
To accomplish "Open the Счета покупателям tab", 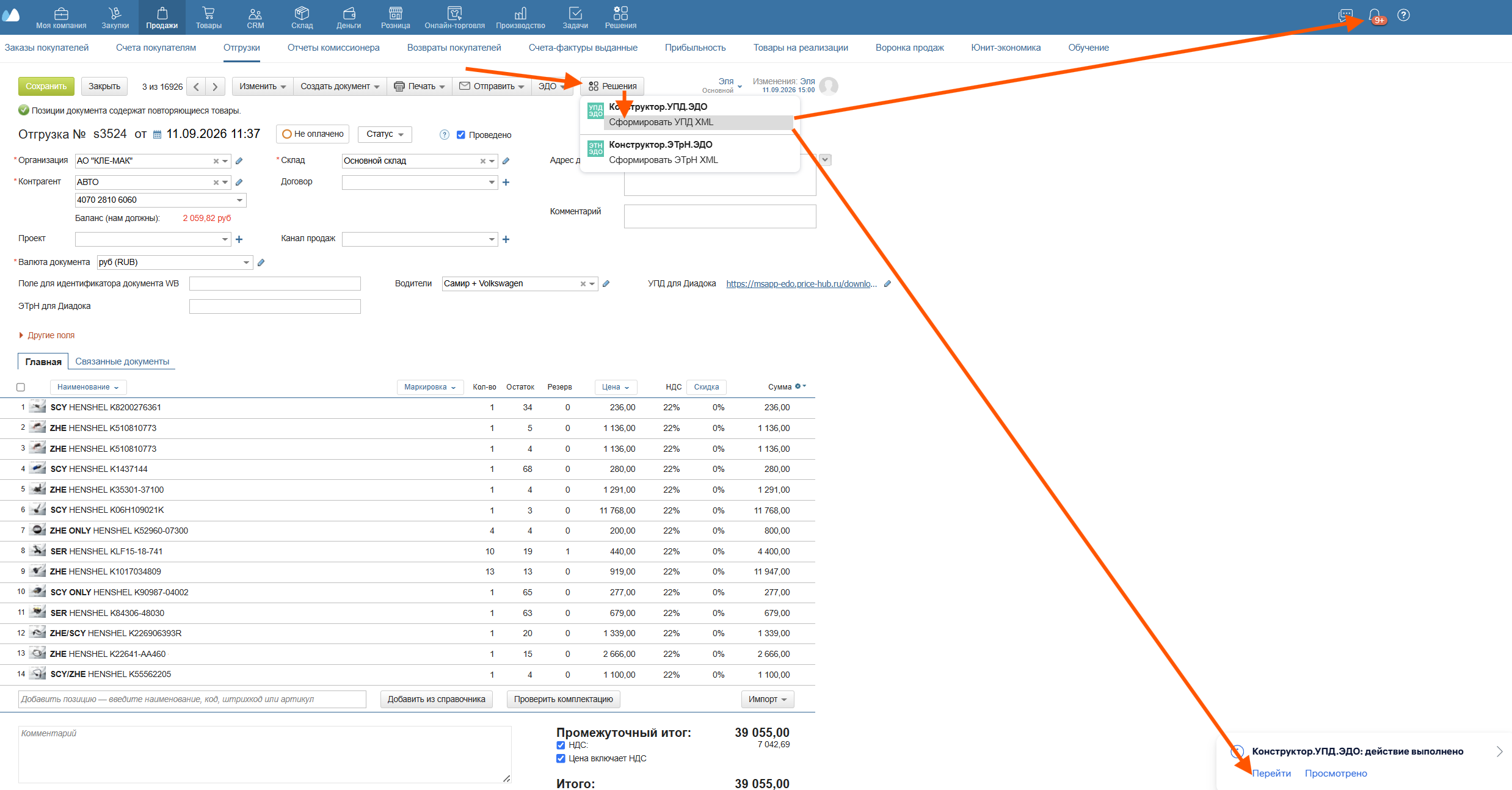I will click(x=156, y=48).
